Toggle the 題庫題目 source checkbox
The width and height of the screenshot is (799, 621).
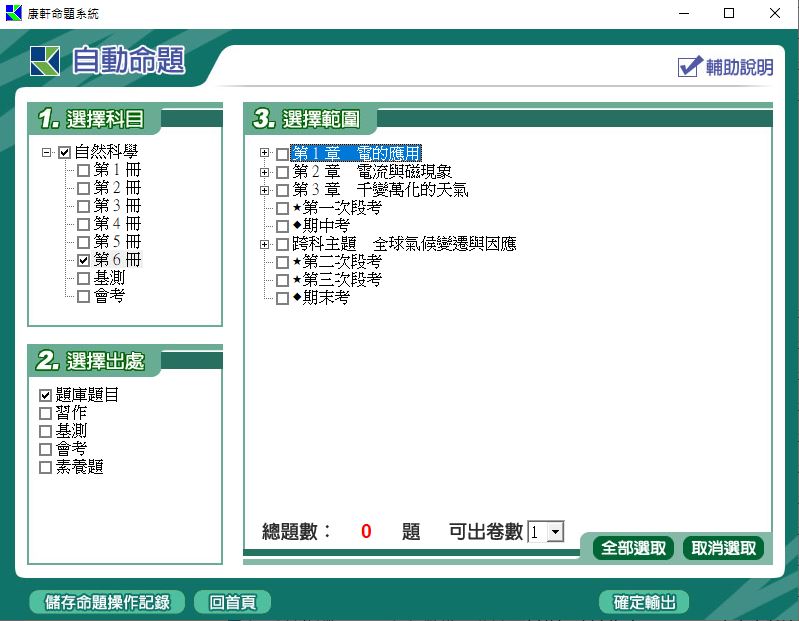click(45, 396)
